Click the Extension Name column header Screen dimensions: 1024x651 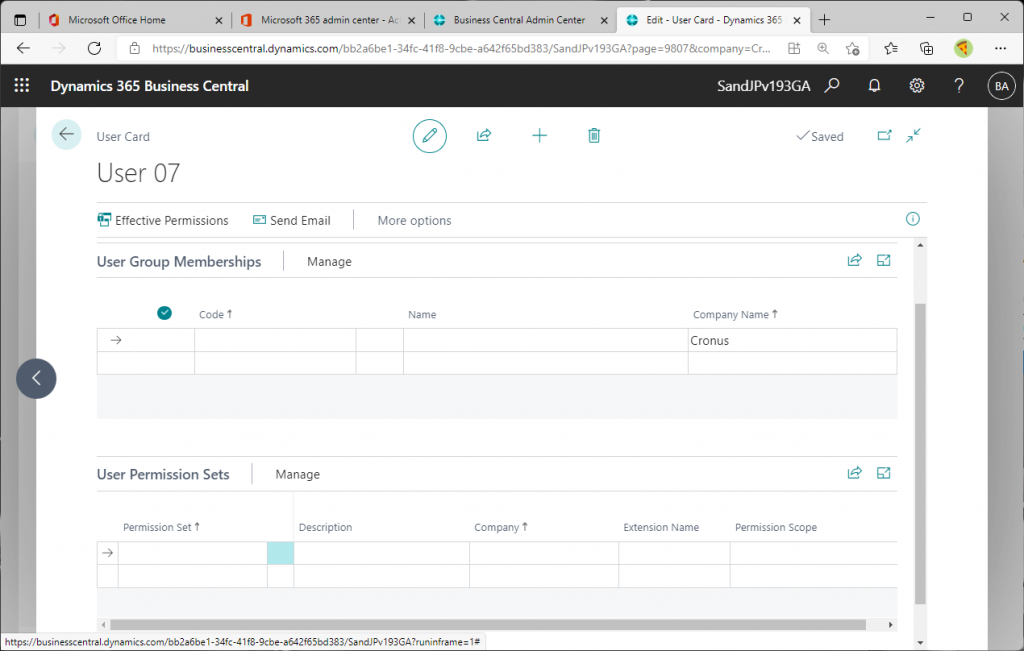(x=661, y=528)
